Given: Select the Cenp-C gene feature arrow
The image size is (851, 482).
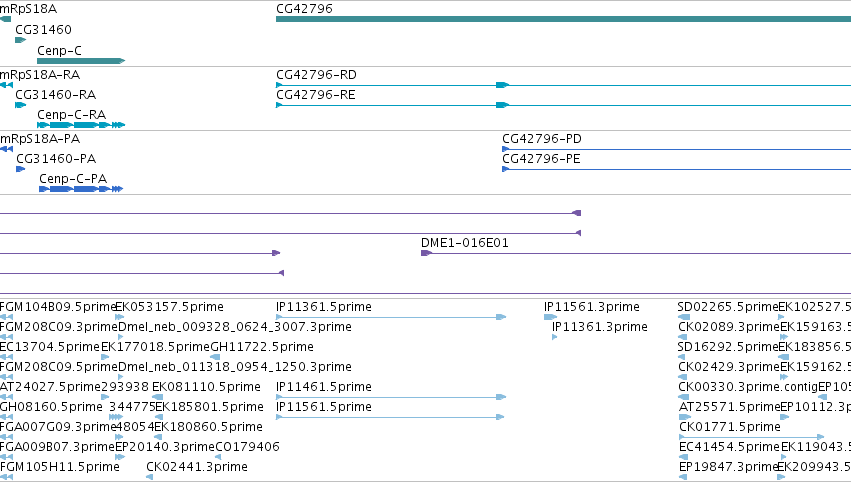Looking at the screenshot, I should 81,61.
